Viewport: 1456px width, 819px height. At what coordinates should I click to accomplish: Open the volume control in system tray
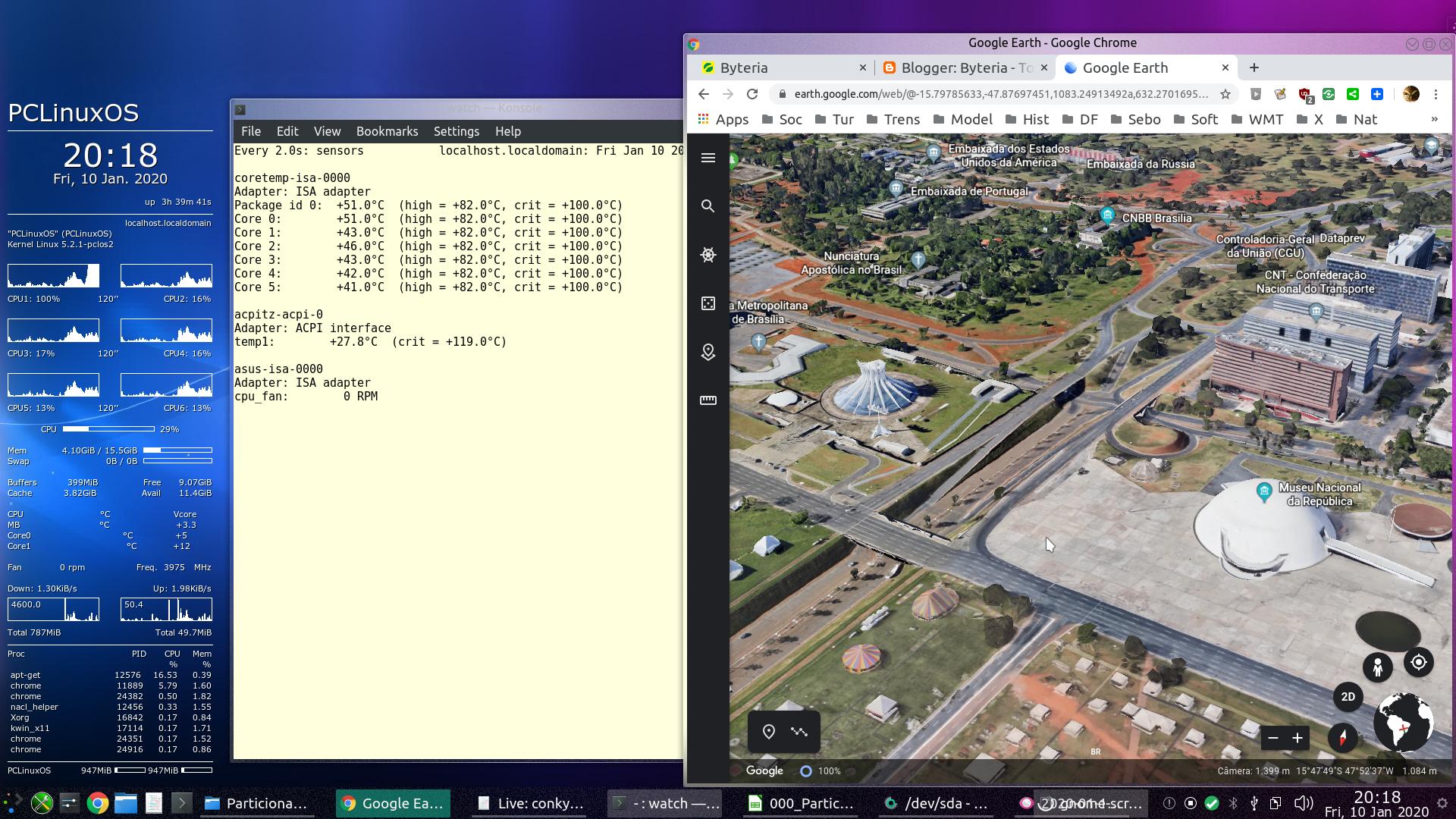[1303, 804]
